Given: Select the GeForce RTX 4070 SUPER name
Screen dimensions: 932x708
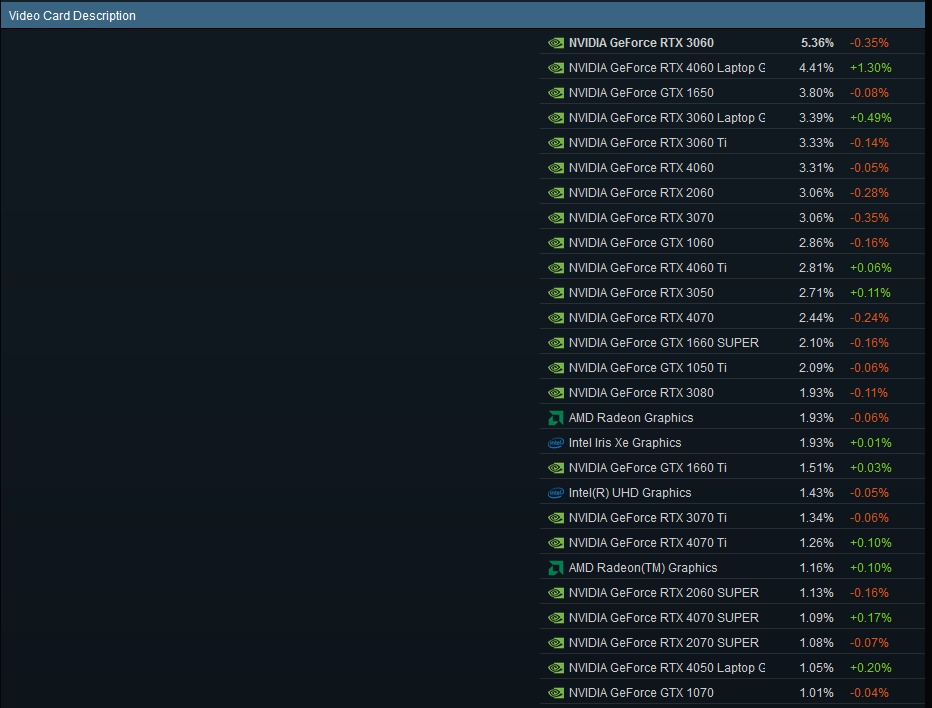Looking at the screenshot, I should pyautogui.click(x=664, y=618).
